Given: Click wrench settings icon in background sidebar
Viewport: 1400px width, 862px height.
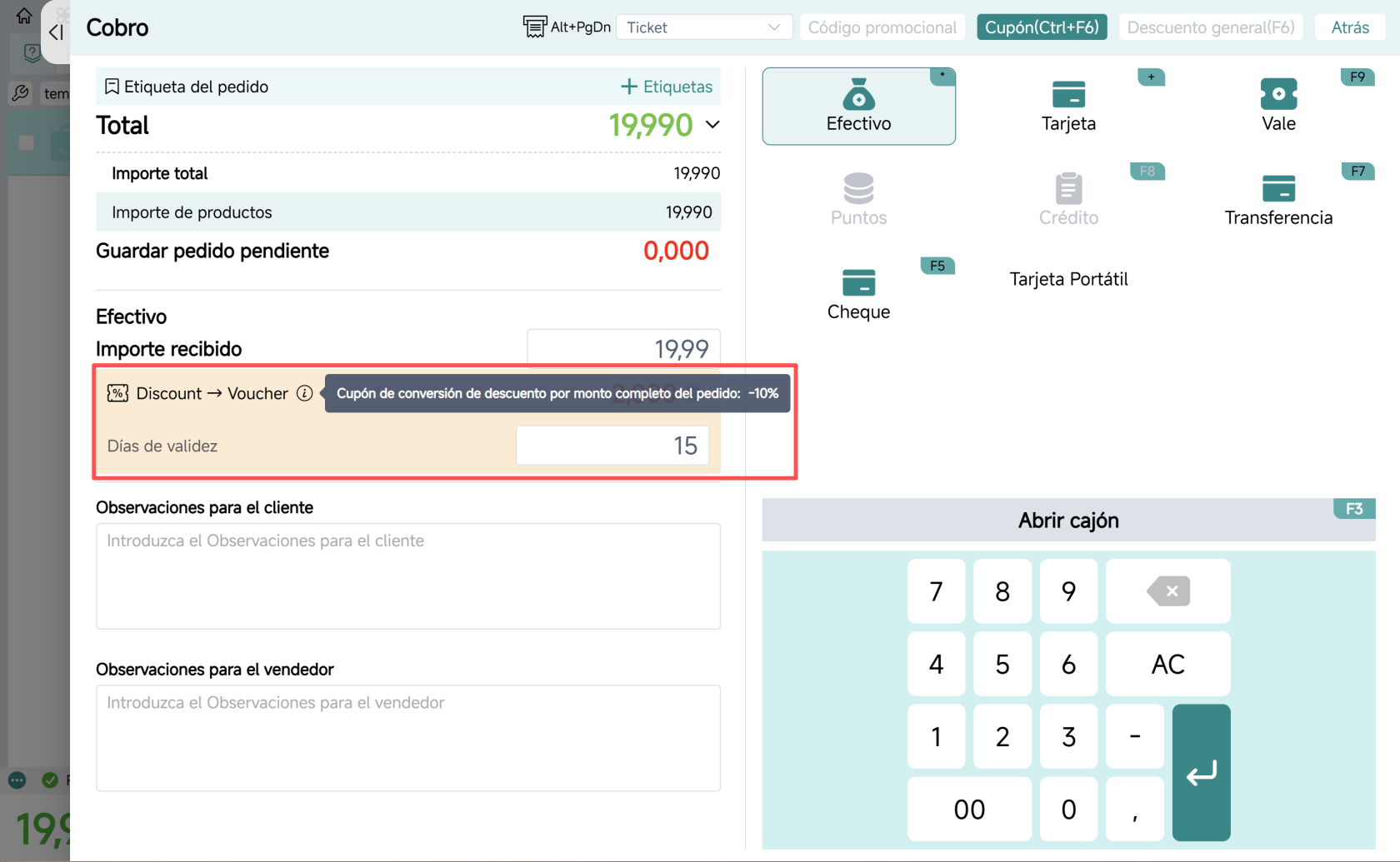Looking at the screenshot, I should (21, 93).
